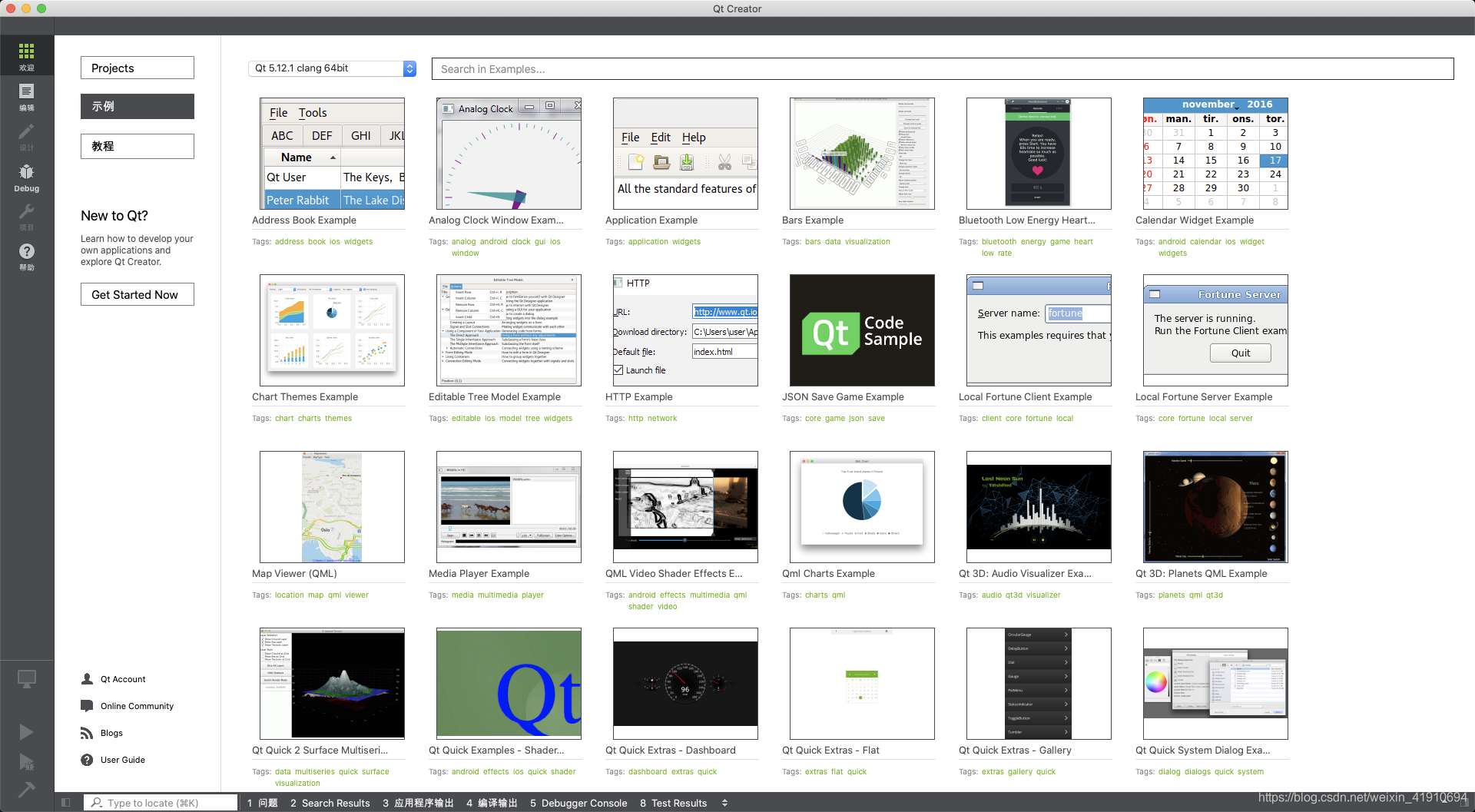The width and height of the screenshot is (1475, 812).
Task: Click the kit selector monitor icon
Action: click(x=26, y=679)
